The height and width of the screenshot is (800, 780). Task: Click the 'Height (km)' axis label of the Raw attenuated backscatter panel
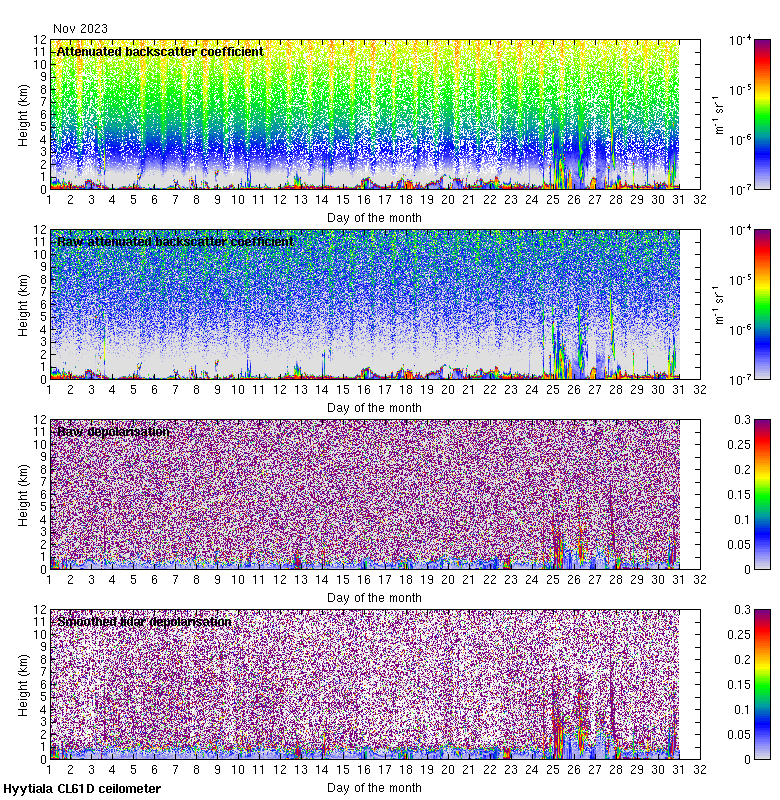pos(23,305)
